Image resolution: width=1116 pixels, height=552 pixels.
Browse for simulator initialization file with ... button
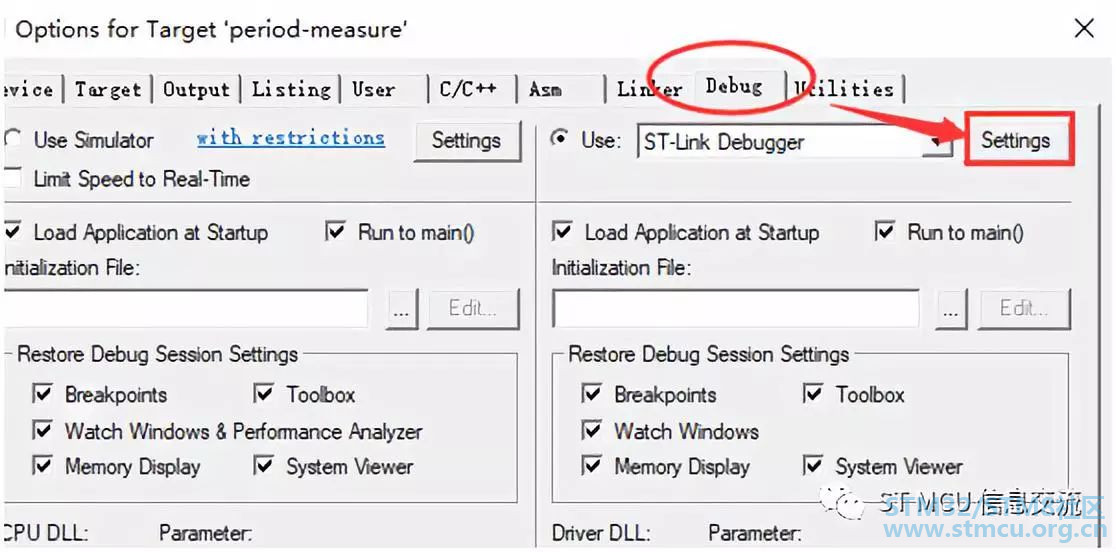(401, 309)
